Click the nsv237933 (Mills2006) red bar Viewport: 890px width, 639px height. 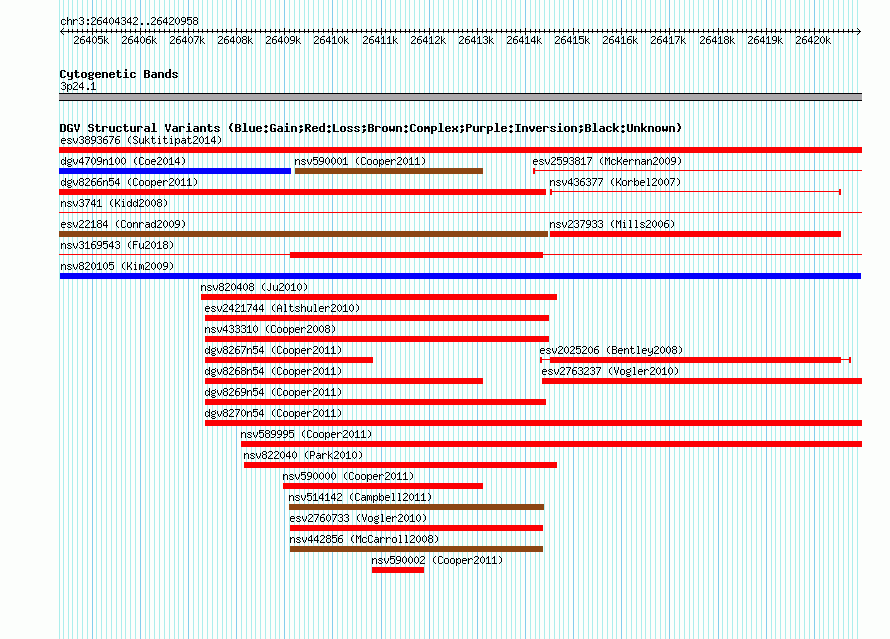point(695,234)
